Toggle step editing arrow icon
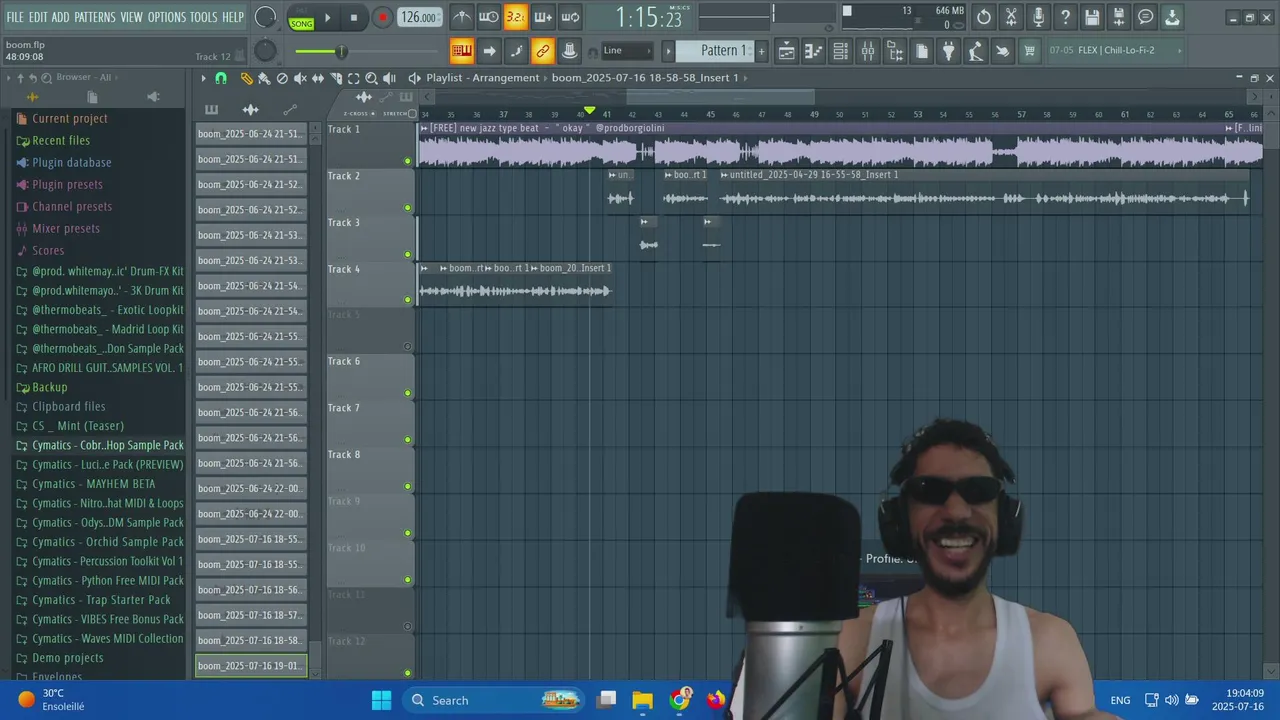The width and height of the screenshot is (1280, 720). coord(489,50)
